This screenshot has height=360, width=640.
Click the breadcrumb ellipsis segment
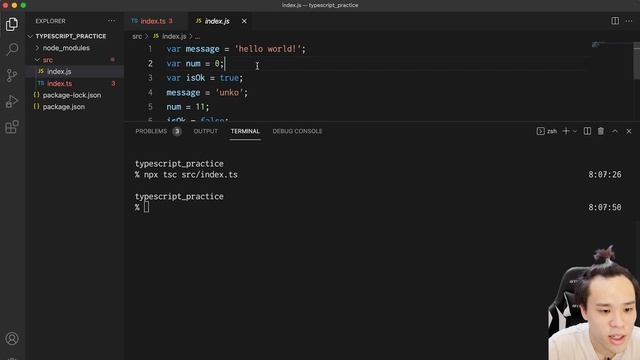tap(198, 36)
